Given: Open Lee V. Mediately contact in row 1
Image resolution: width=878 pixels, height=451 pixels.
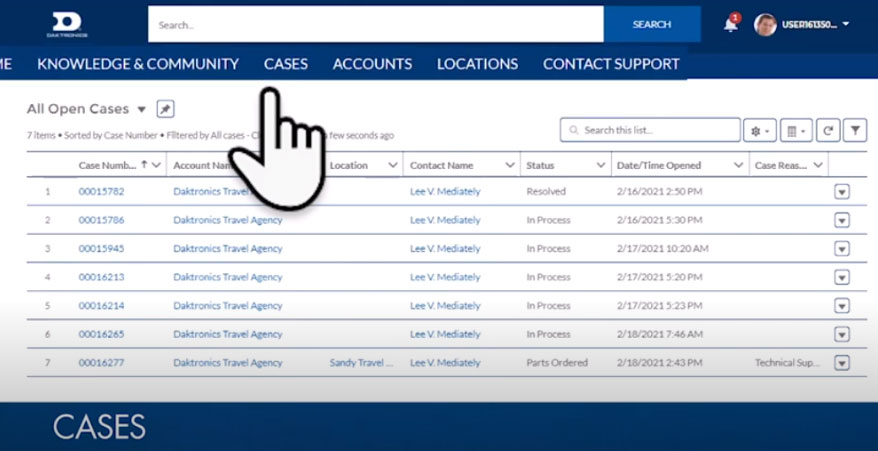Looking at the screenshot, I should coord(445,192).
